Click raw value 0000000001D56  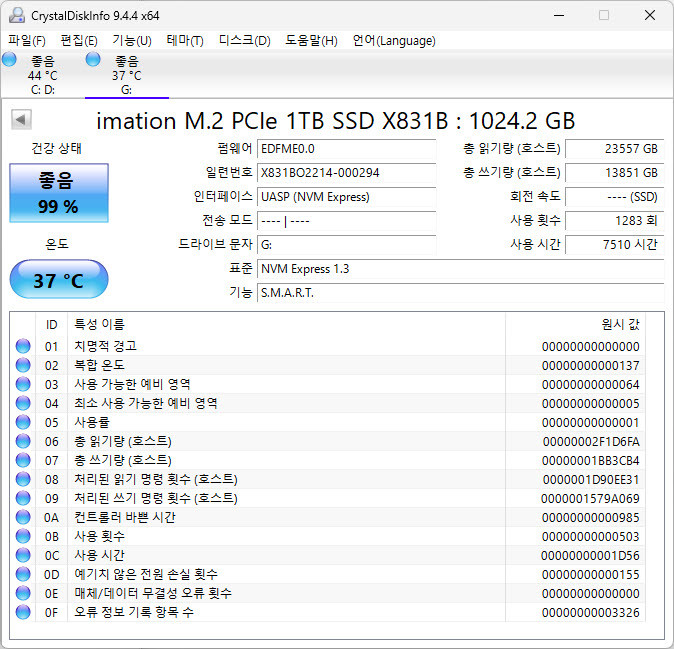[x=590, y=556]
